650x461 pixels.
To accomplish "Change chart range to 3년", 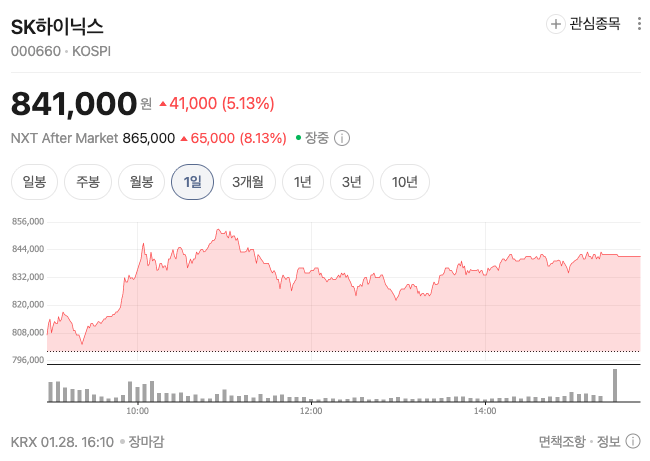I will 351,182.
